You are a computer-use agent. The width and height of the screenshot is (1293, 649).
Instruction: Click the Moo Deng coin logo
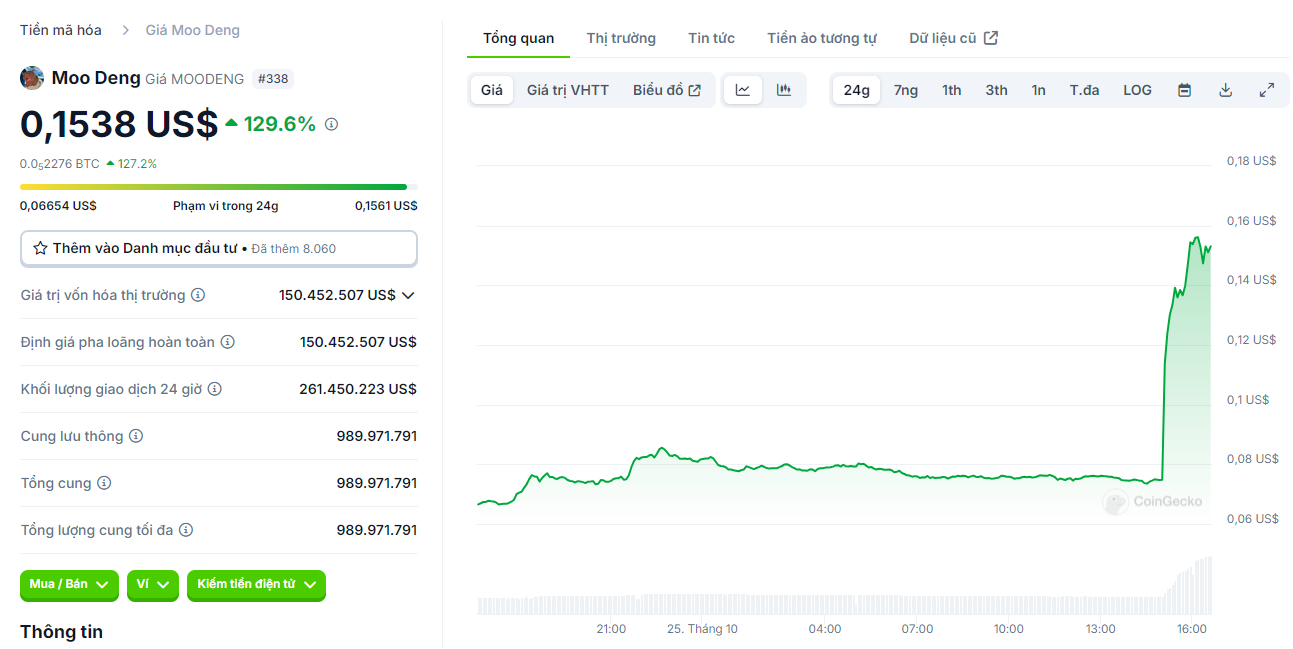click(31, 78)
